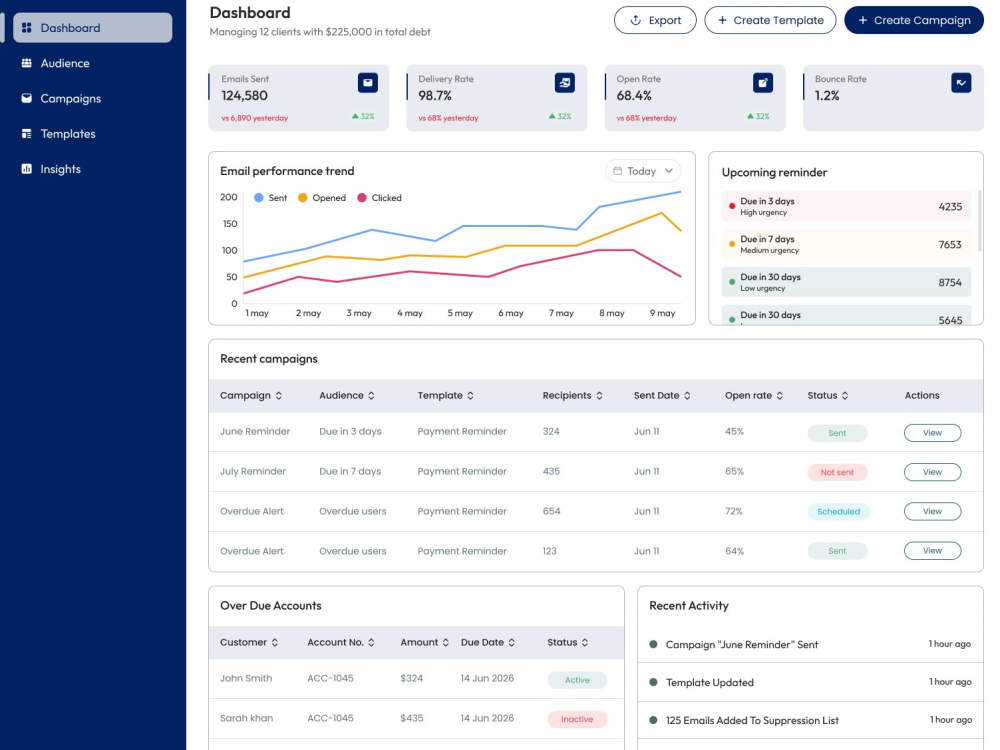Sort recent campaigns by Recipients column

[x=599, y=395]
